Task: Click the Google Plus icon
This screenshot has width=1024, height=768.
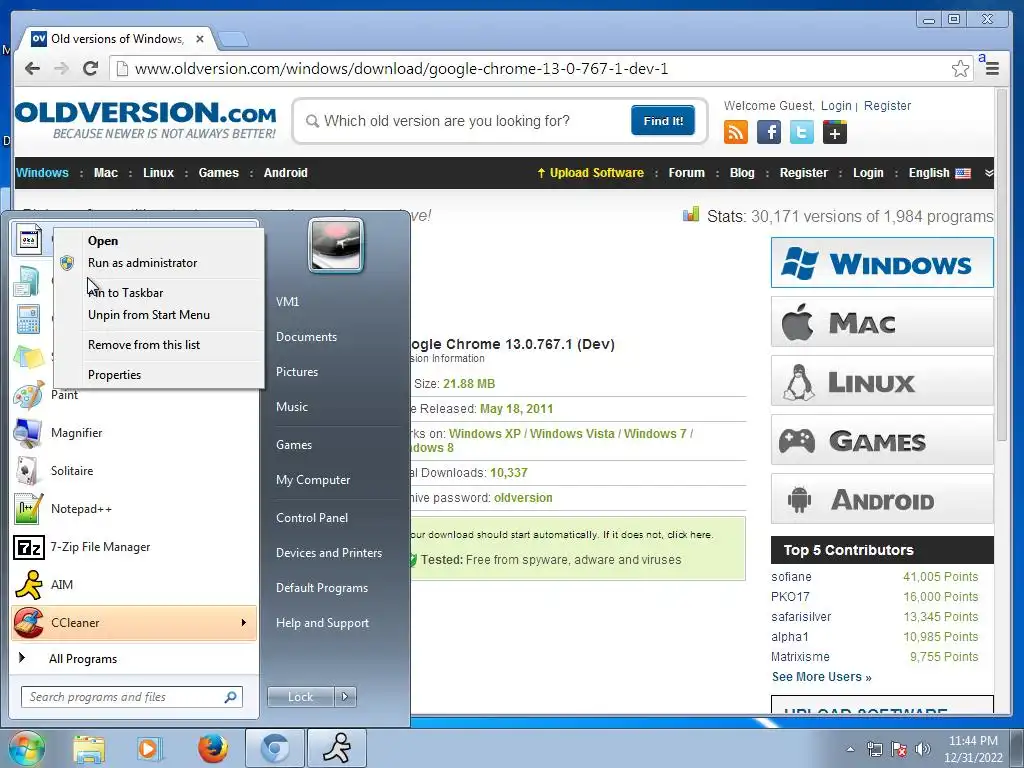Action: pos(835,132)
